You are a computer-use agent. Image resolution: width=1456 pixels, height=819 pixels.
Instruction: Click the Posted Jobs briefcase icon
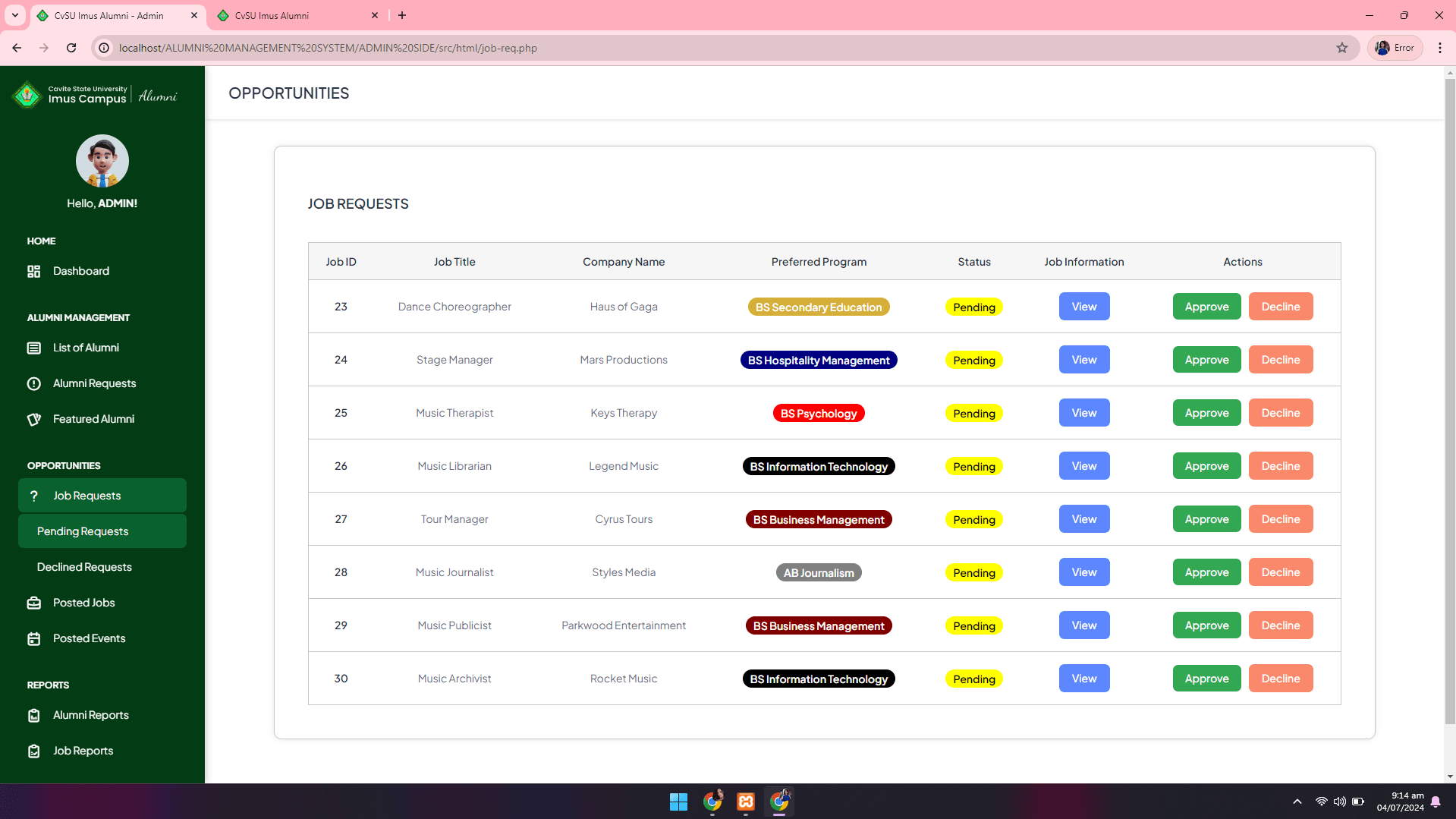coord(33,603)
